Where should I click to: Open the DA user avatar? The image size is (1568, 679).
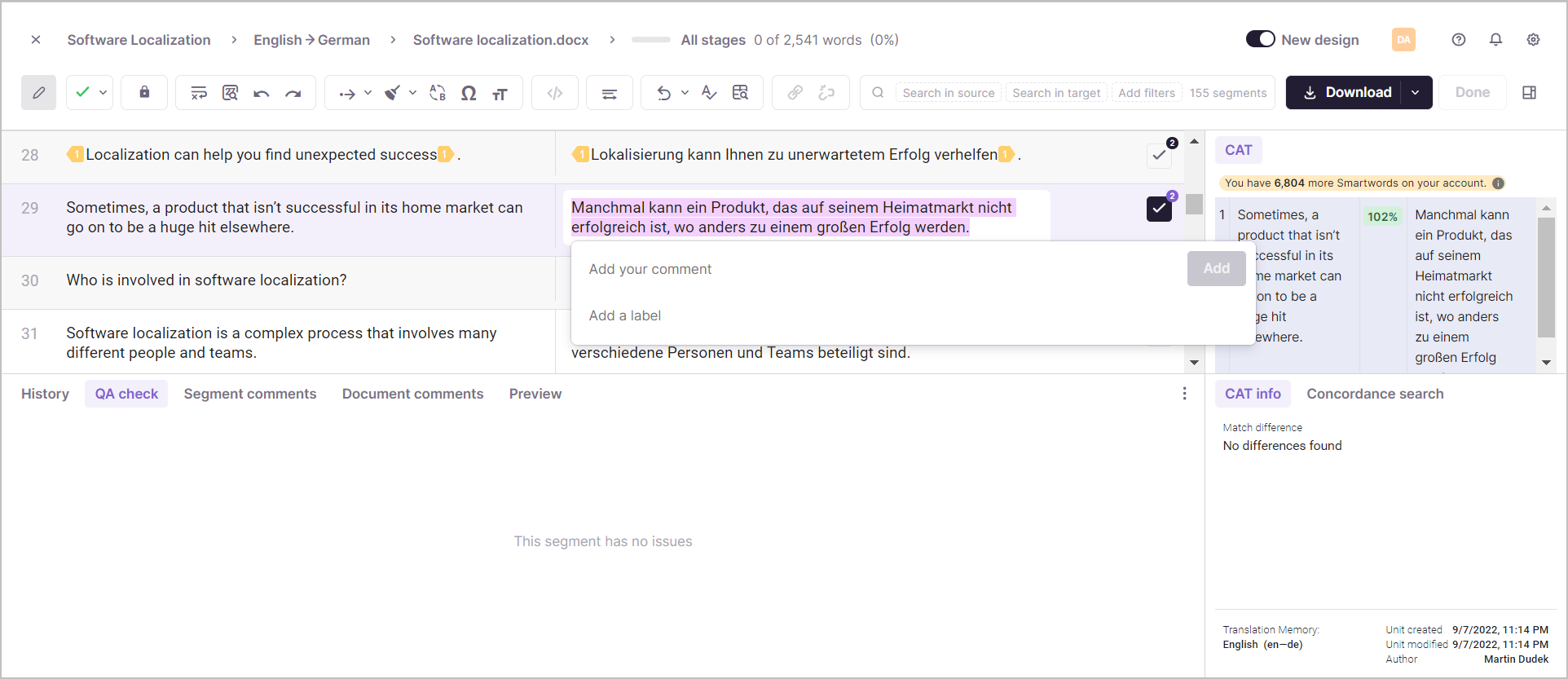tap(1403, 39)
